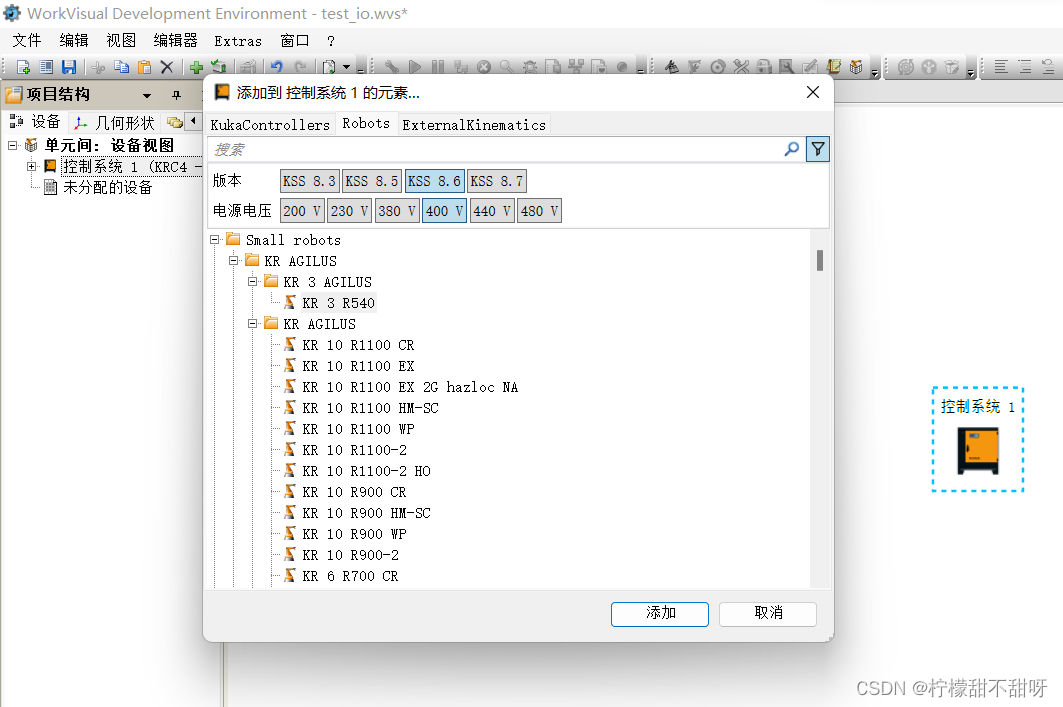1063x707 pixels.
Task: Click the 添加 button
Action: click(660, 613)
